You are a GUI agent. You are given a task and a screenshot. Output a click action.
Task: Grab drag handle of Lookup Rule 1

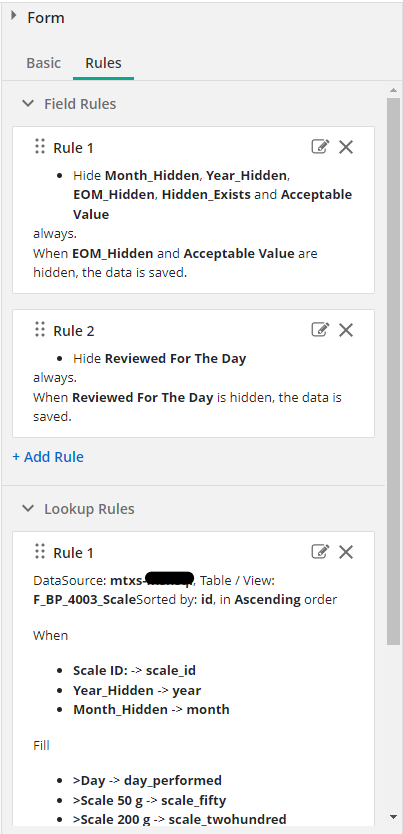(x=40, y=552)
